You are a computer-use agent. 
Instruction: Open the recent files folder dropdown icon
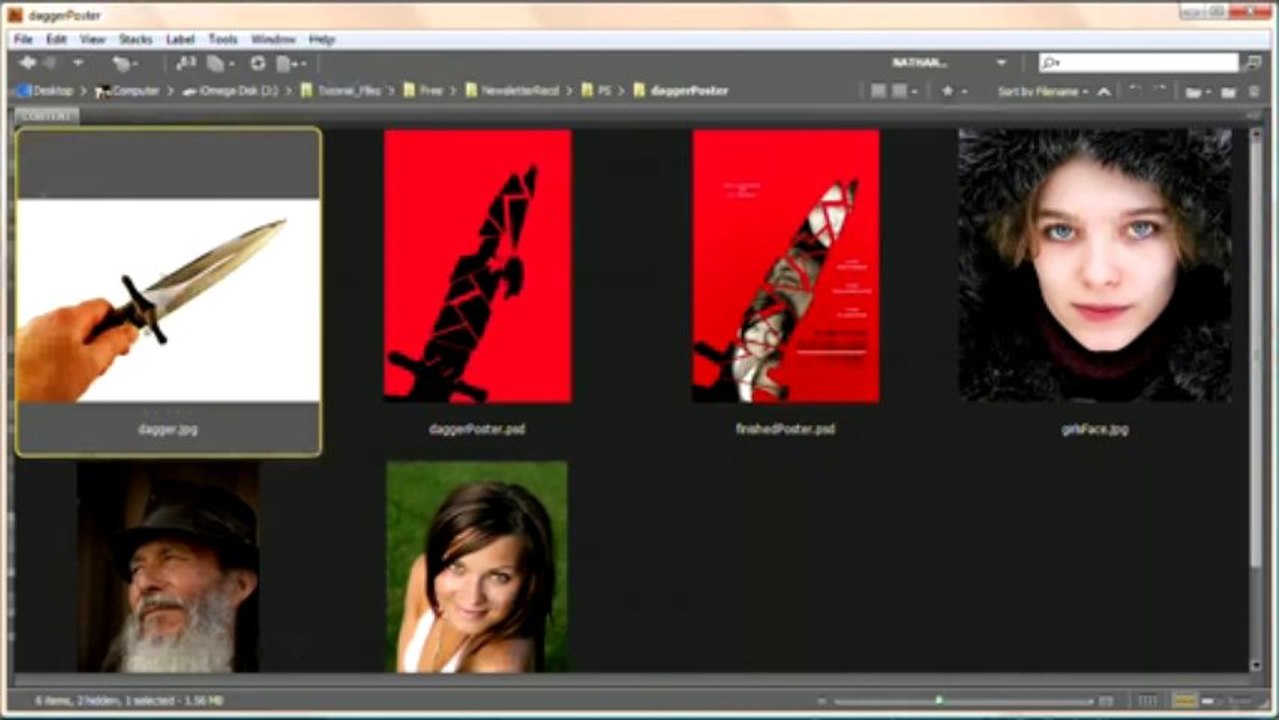[1197, 91]
